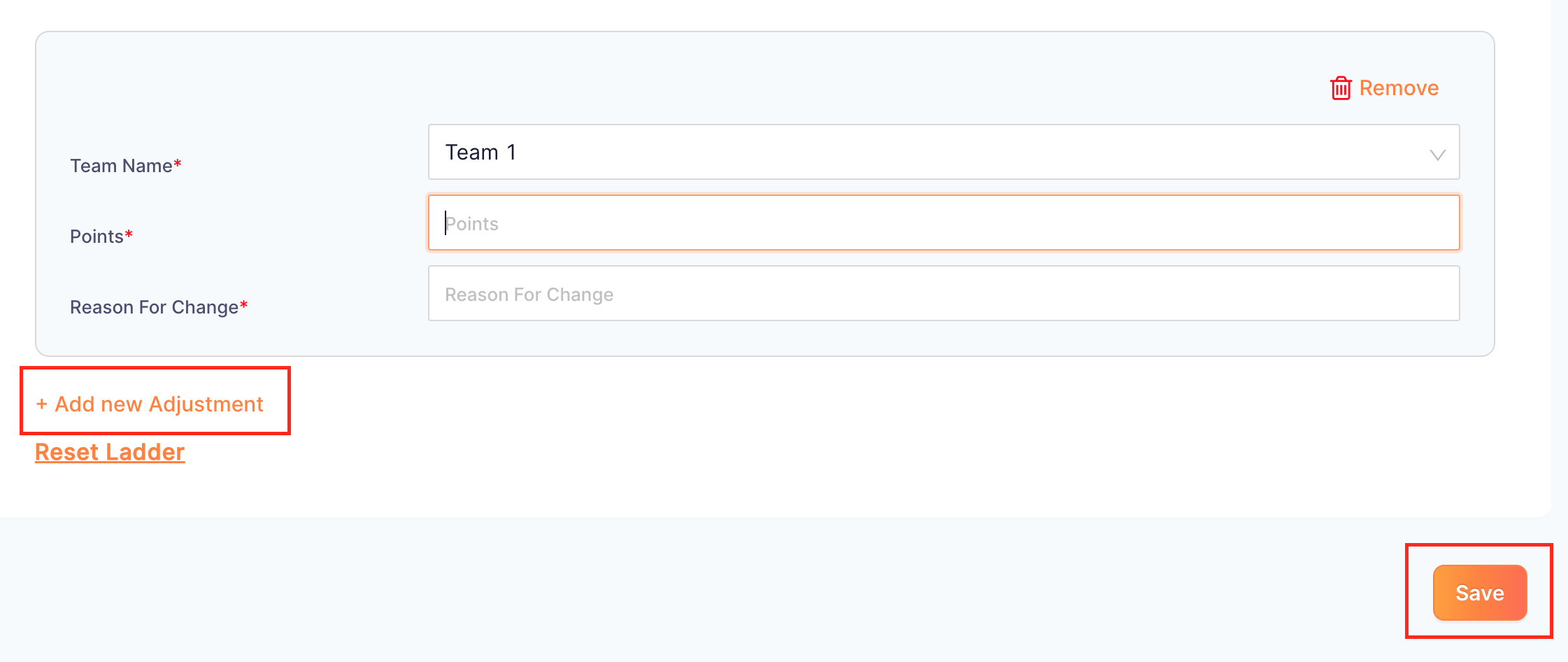
Task: Select the Team 1 value text
Action: pyautogui.click(x=481, y=152)
